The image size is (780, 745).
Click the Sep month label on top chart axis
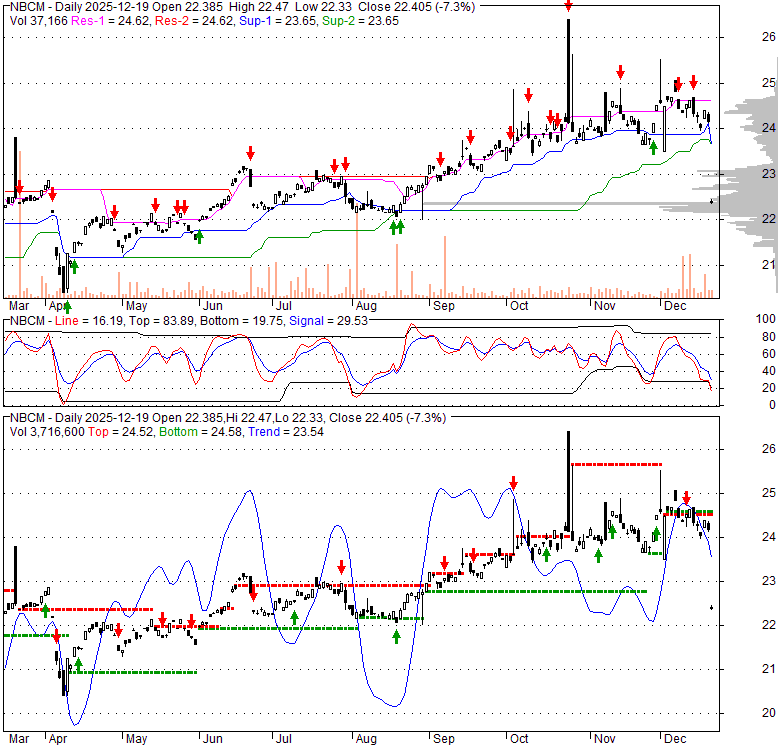coord(442,304)
